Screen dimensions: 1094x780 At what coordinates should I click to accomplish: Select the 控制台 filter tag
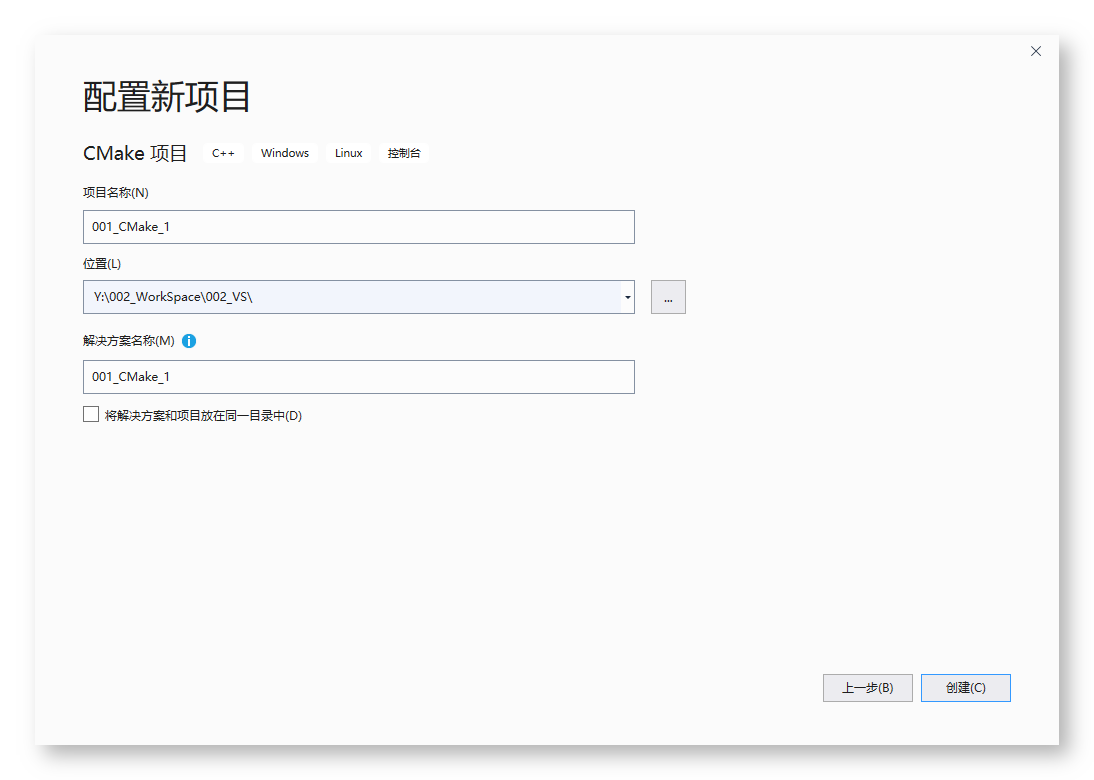point(404,153)
